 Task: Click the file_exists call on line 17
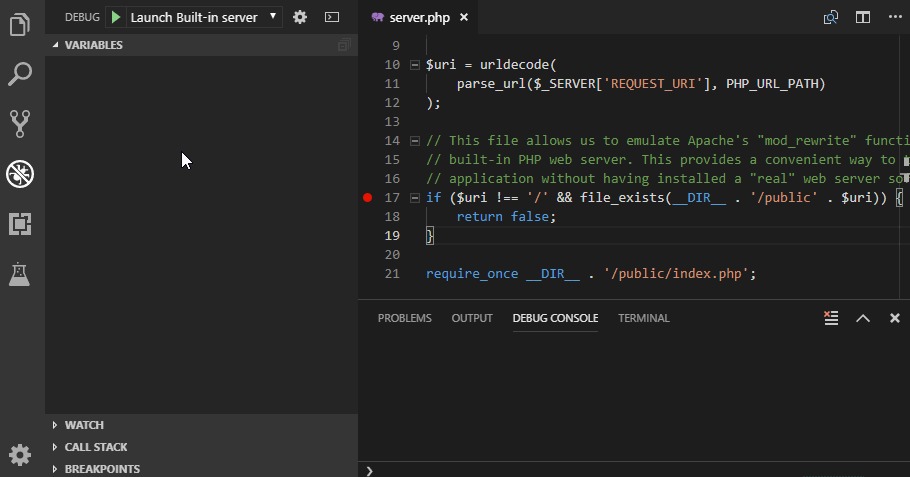622,198
